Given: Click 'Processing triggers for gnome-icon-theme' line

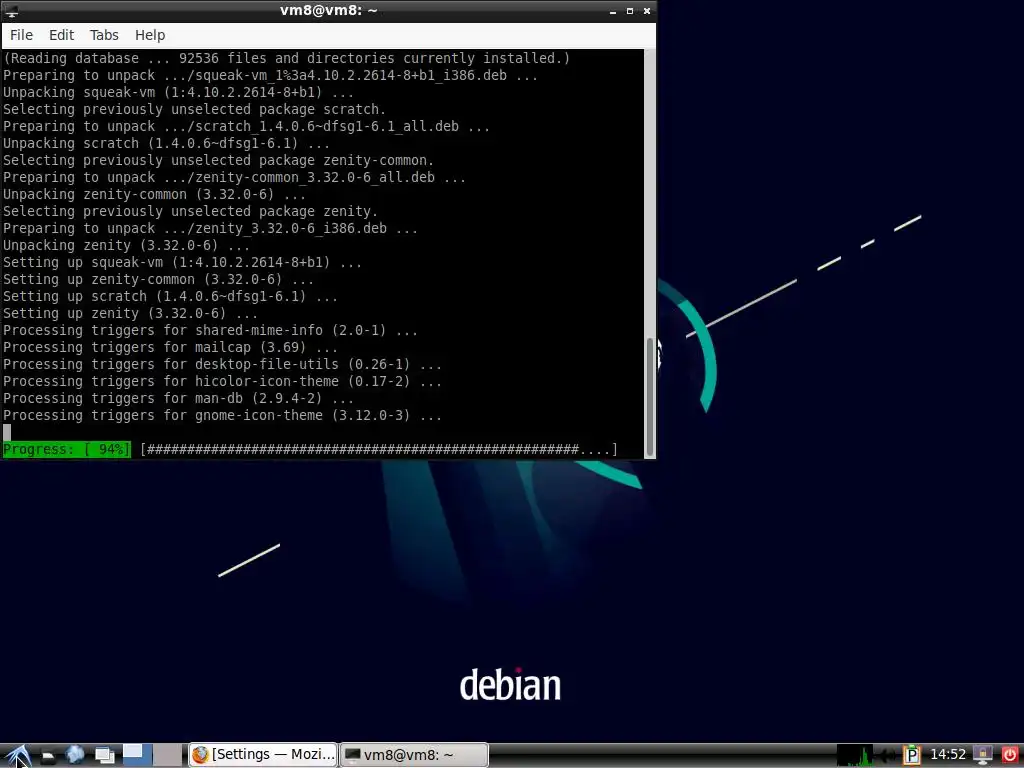Looking at the screenshot, I should pyautogui.click(x=222, y=415).
